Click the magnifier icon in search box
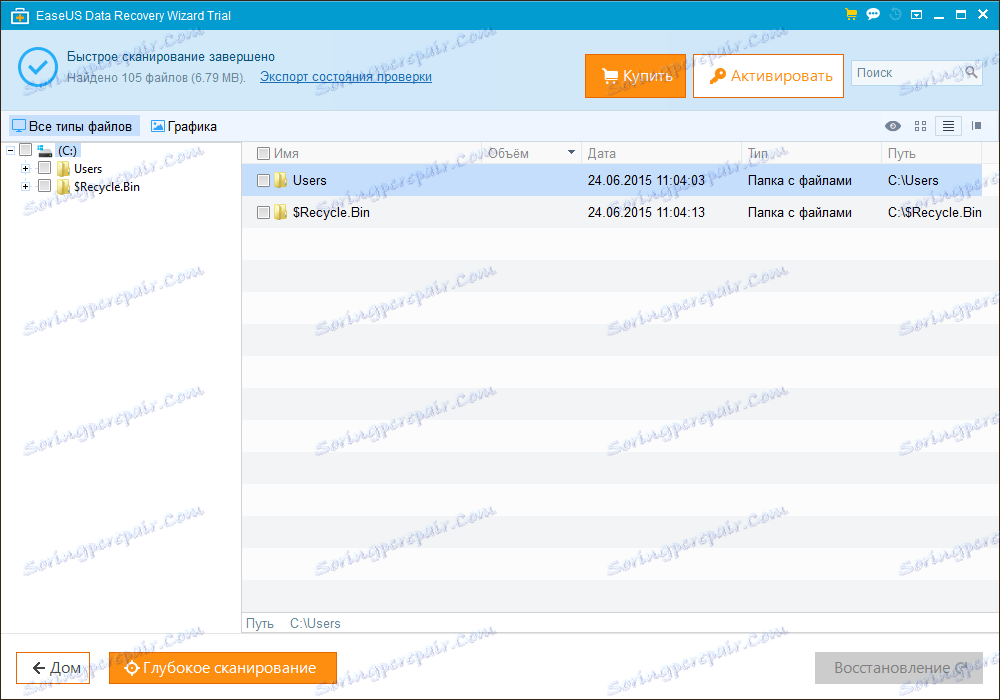Image resolution: width=1000 pixels, height=700 pixels. (x=971, y=72)
